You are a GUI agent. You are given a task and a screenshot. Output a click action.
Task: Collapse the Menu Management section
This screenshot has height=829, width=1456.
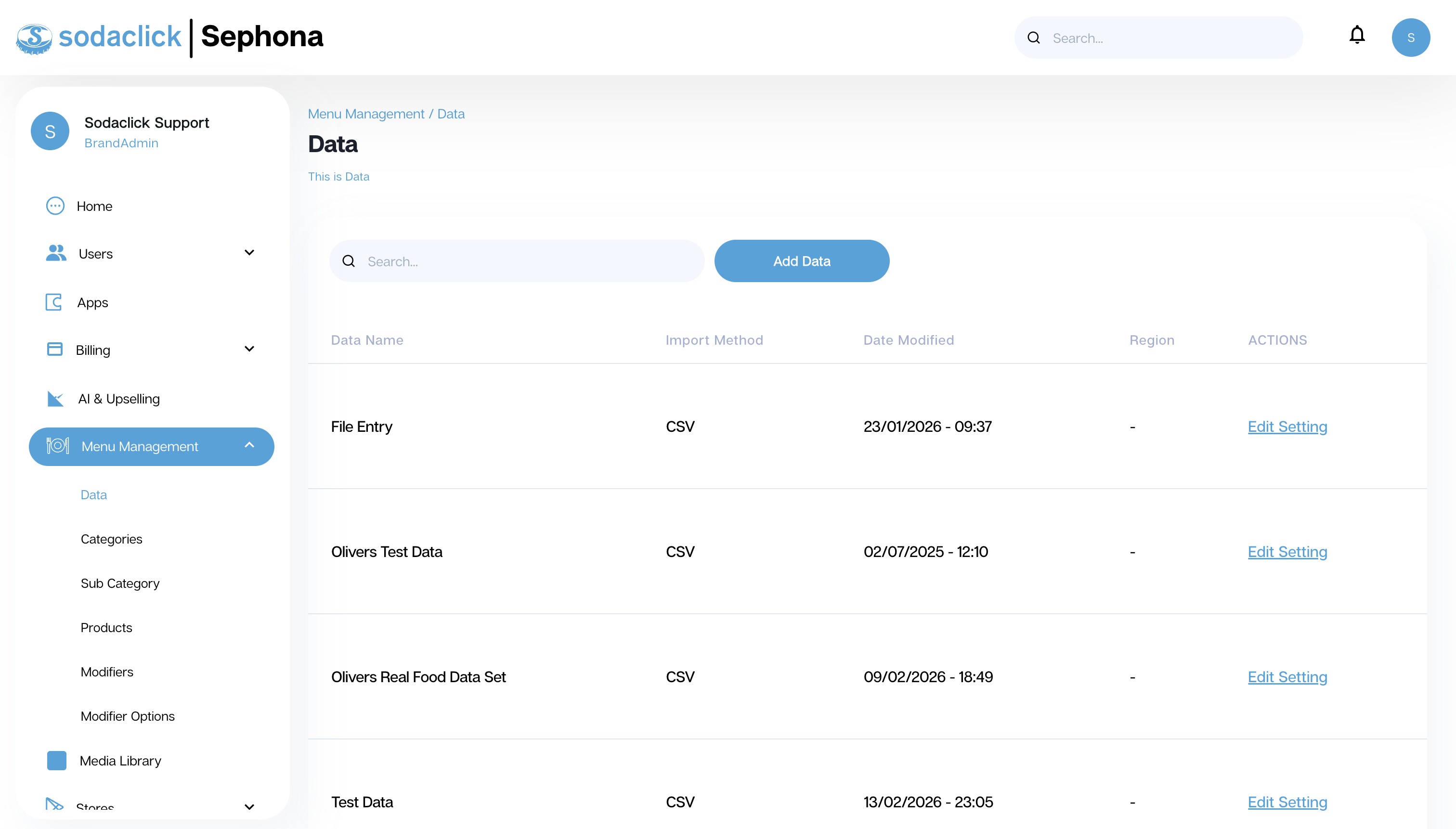[x=249, y=445]
